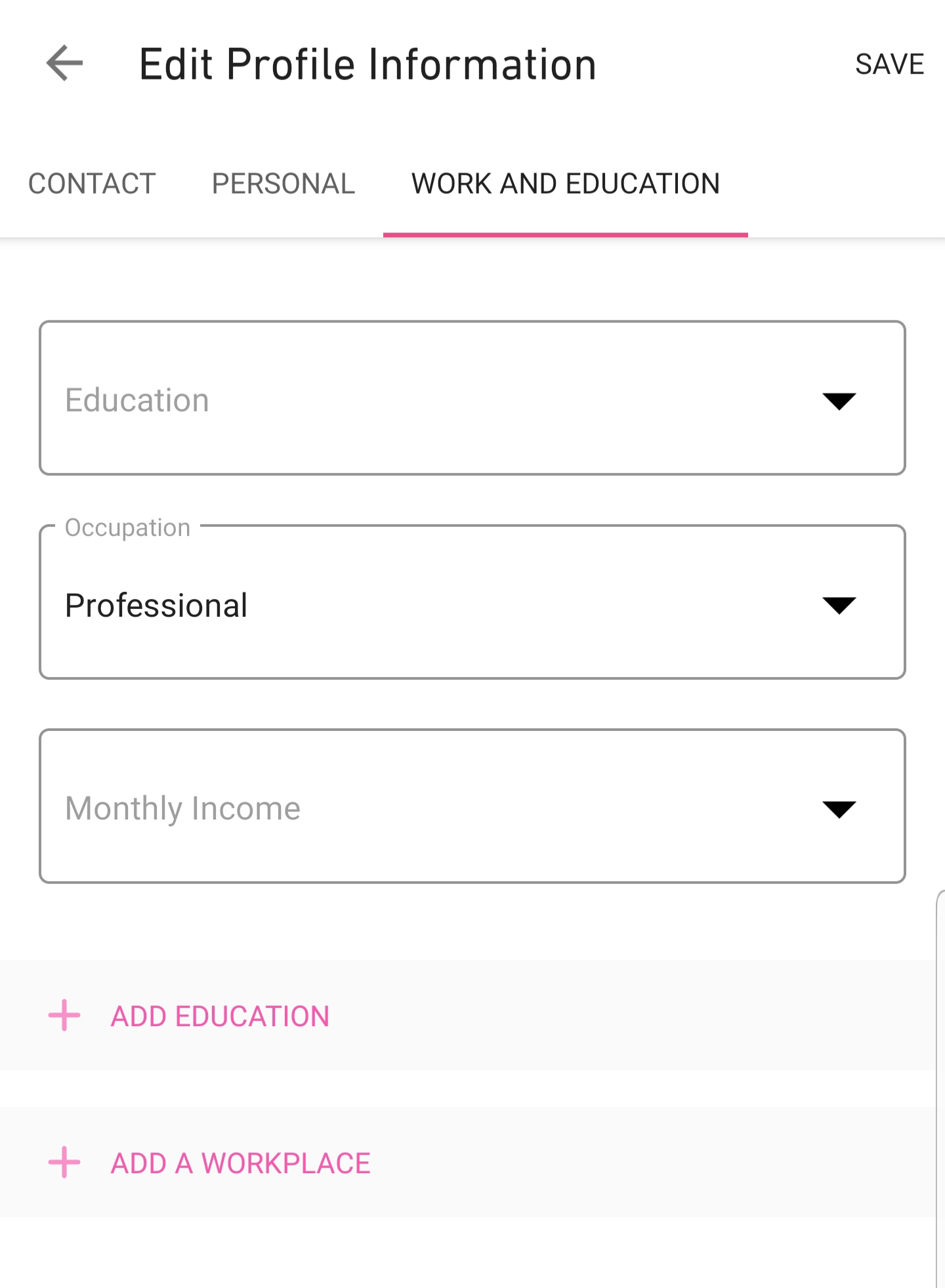Tap the ADD A WORKPLACE link text
This screenshot has width=945, height=1288.
tap(240, 1163)
